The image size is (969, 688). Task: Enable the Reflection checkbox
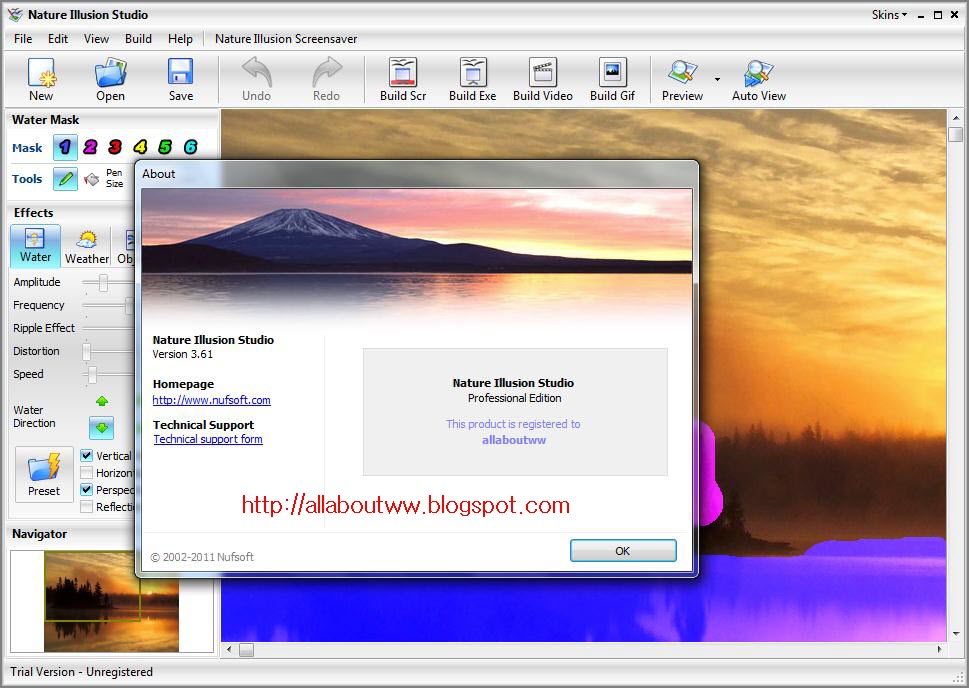coord(87,507)
